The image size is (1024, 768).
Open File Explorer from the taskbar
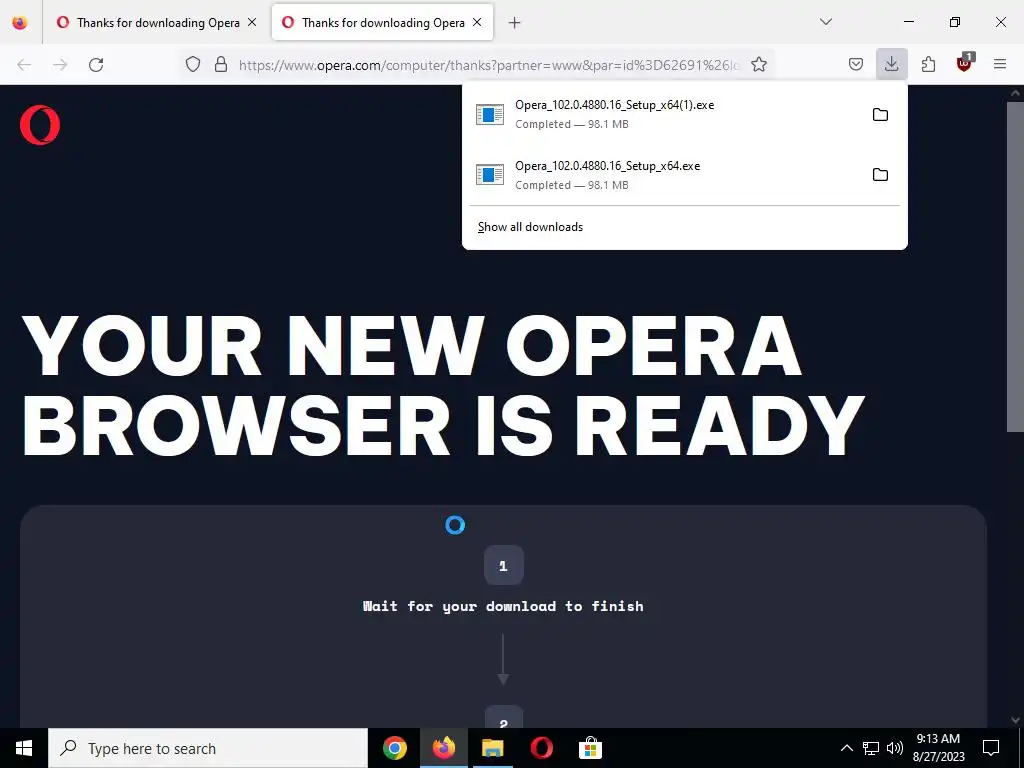click(x=492, y=748)
